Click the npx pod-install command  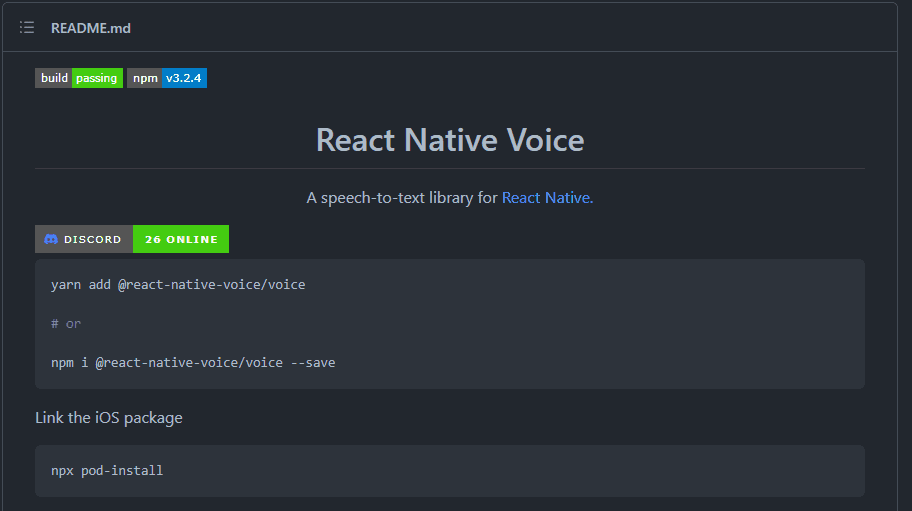pos(107,470)
